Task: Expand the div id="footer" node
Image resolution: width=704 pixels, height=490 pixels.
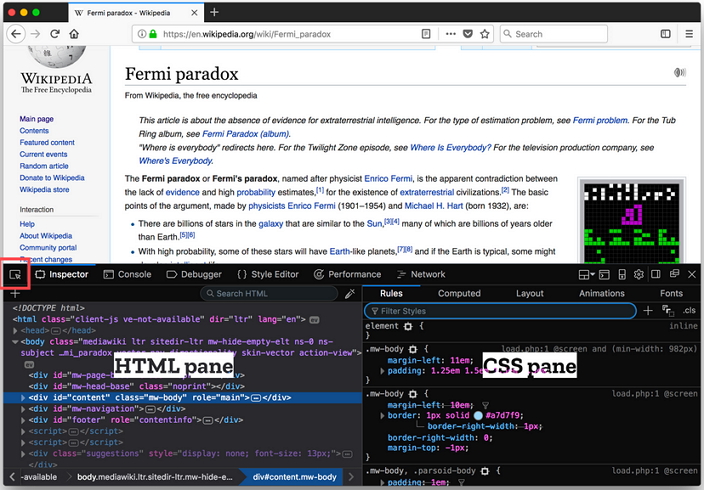Action: click(23, 420)
